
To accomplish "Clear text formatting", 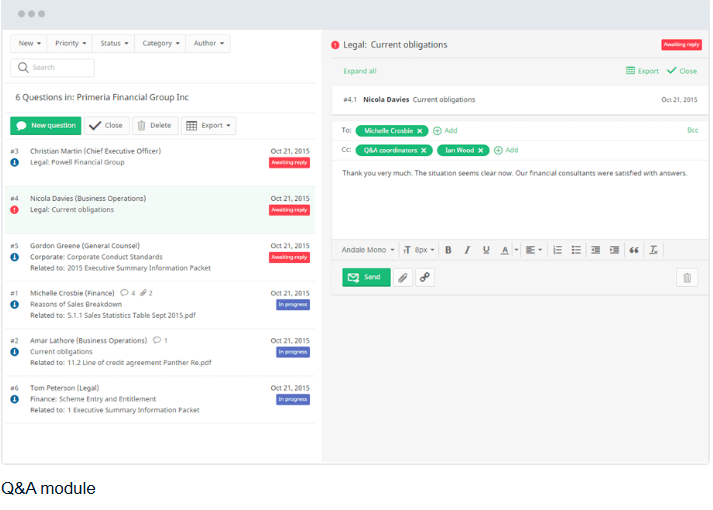I will click(x=653, y=250).
